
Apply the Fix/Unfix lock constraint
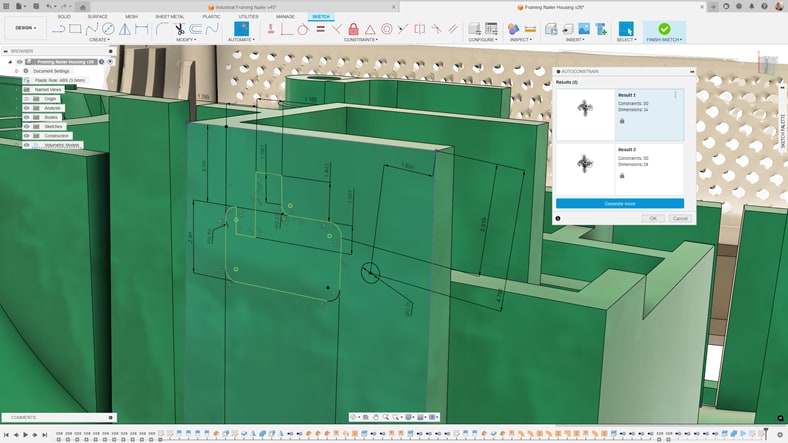coord(353,29)
